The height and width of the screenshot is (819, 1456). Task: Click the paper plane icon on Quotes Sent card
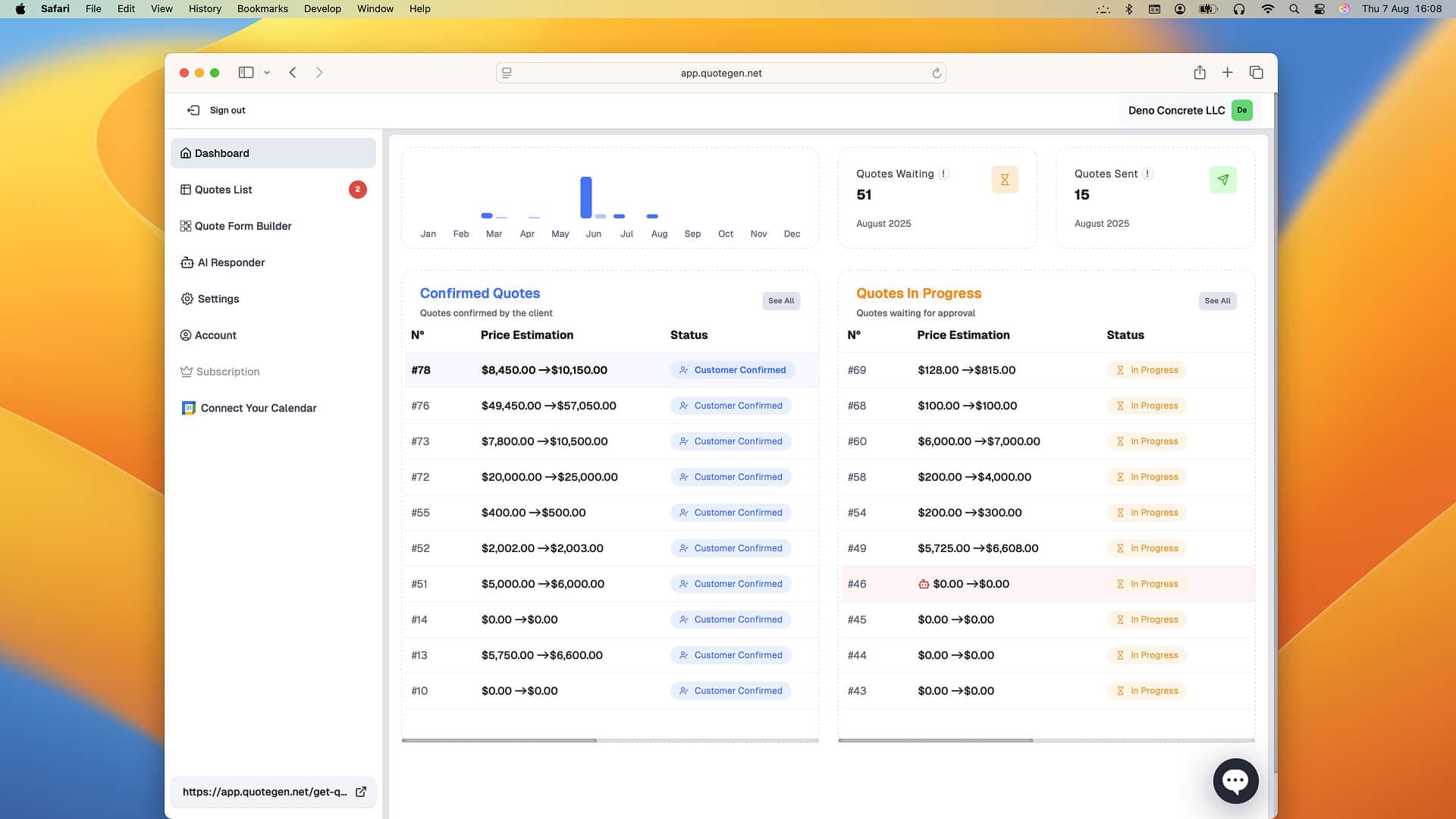point(1222,180)
